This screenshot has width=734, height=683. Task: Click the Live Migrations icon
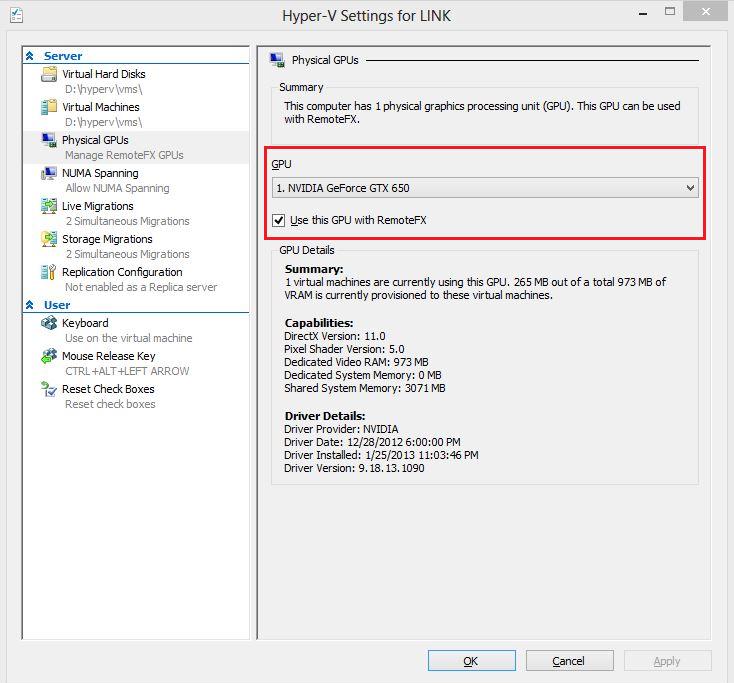pos(49,206)
